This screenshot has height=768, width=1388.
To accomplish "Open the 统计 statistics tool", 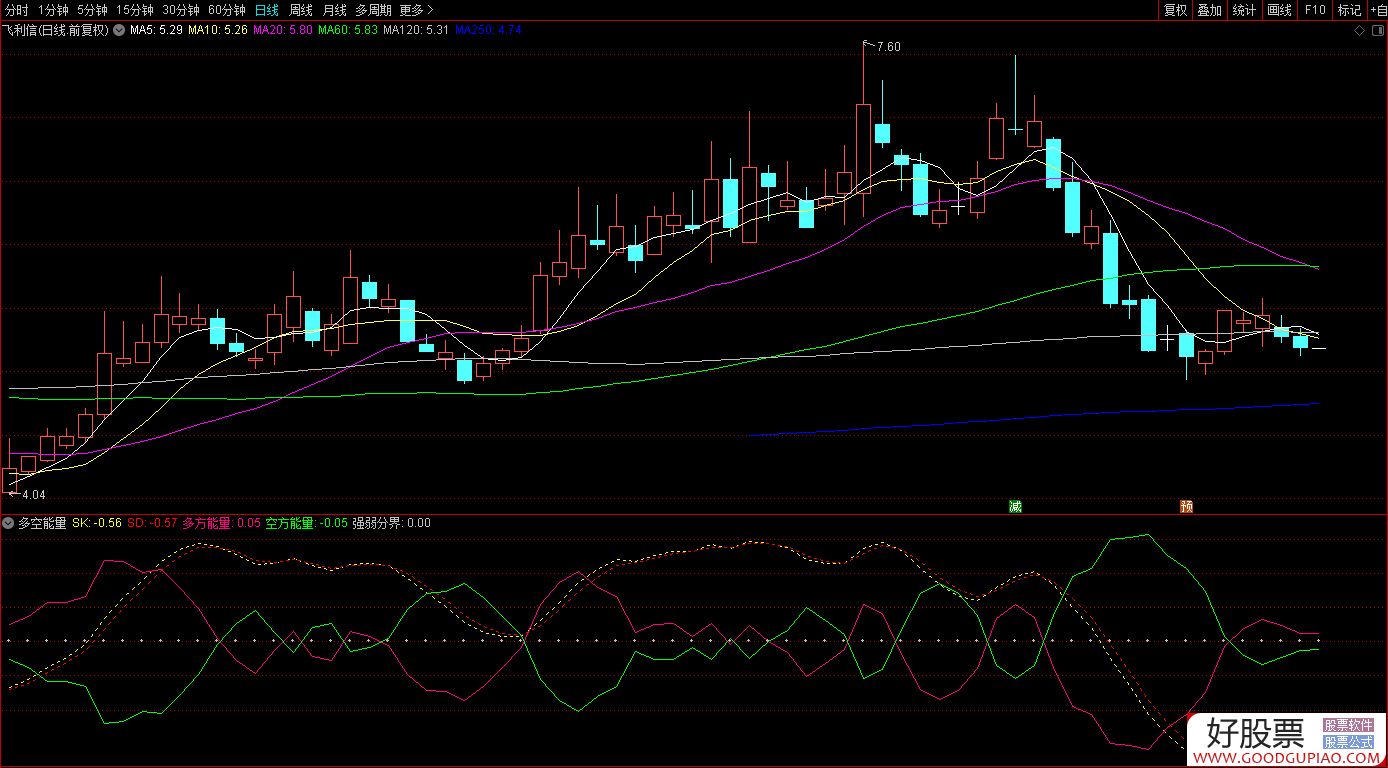I will click(1244, 10).
